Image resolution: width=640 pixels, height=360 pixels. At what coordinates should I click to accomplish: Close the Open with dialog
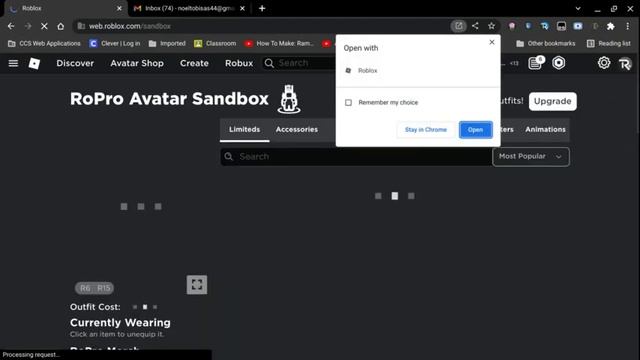[x=492, y=42]
